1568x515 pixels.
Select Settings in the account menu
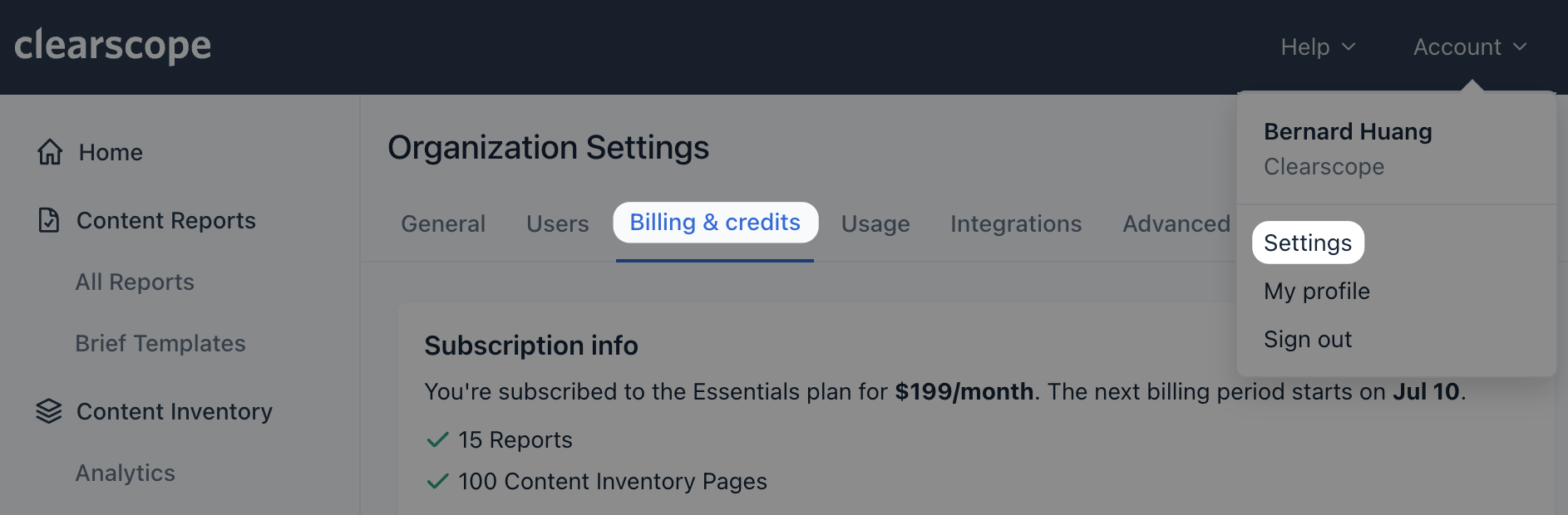(x=1307, y=243)
